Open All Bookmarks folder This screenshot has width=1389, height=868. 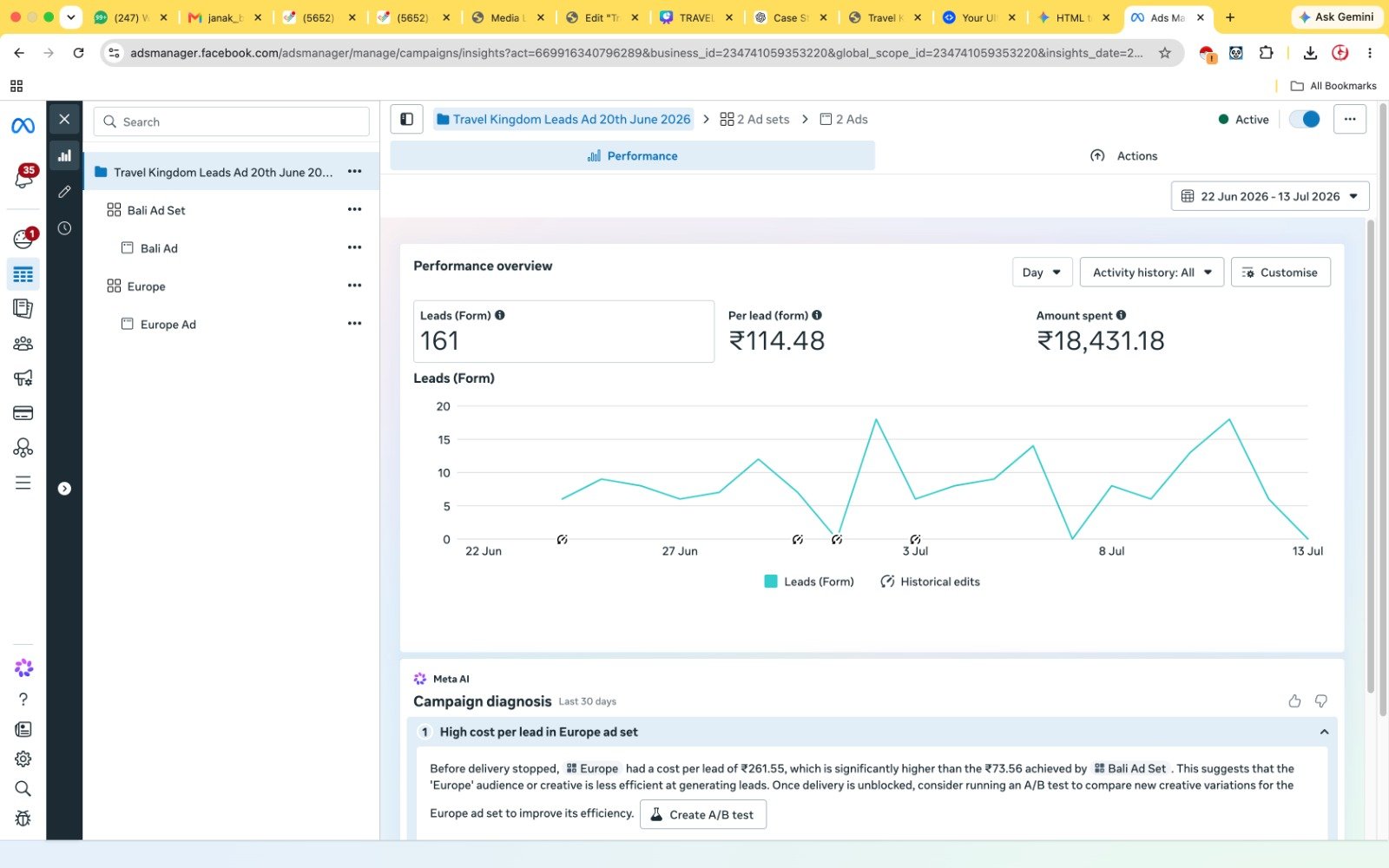pos(1333,86)
